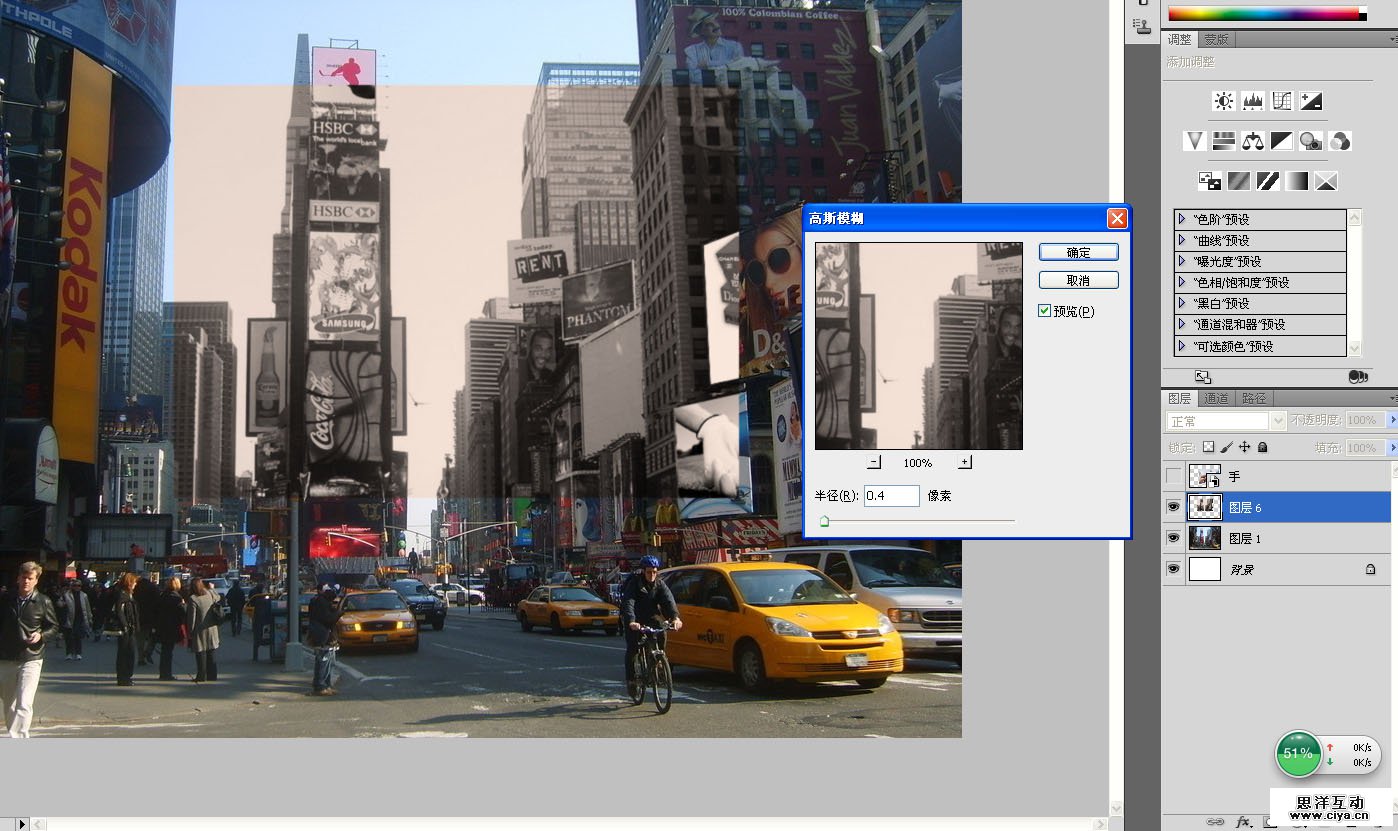Choose the Photo Filter adjustment icon
This screenshot has width=1398, height=831.
click(x=1311, y=141)
